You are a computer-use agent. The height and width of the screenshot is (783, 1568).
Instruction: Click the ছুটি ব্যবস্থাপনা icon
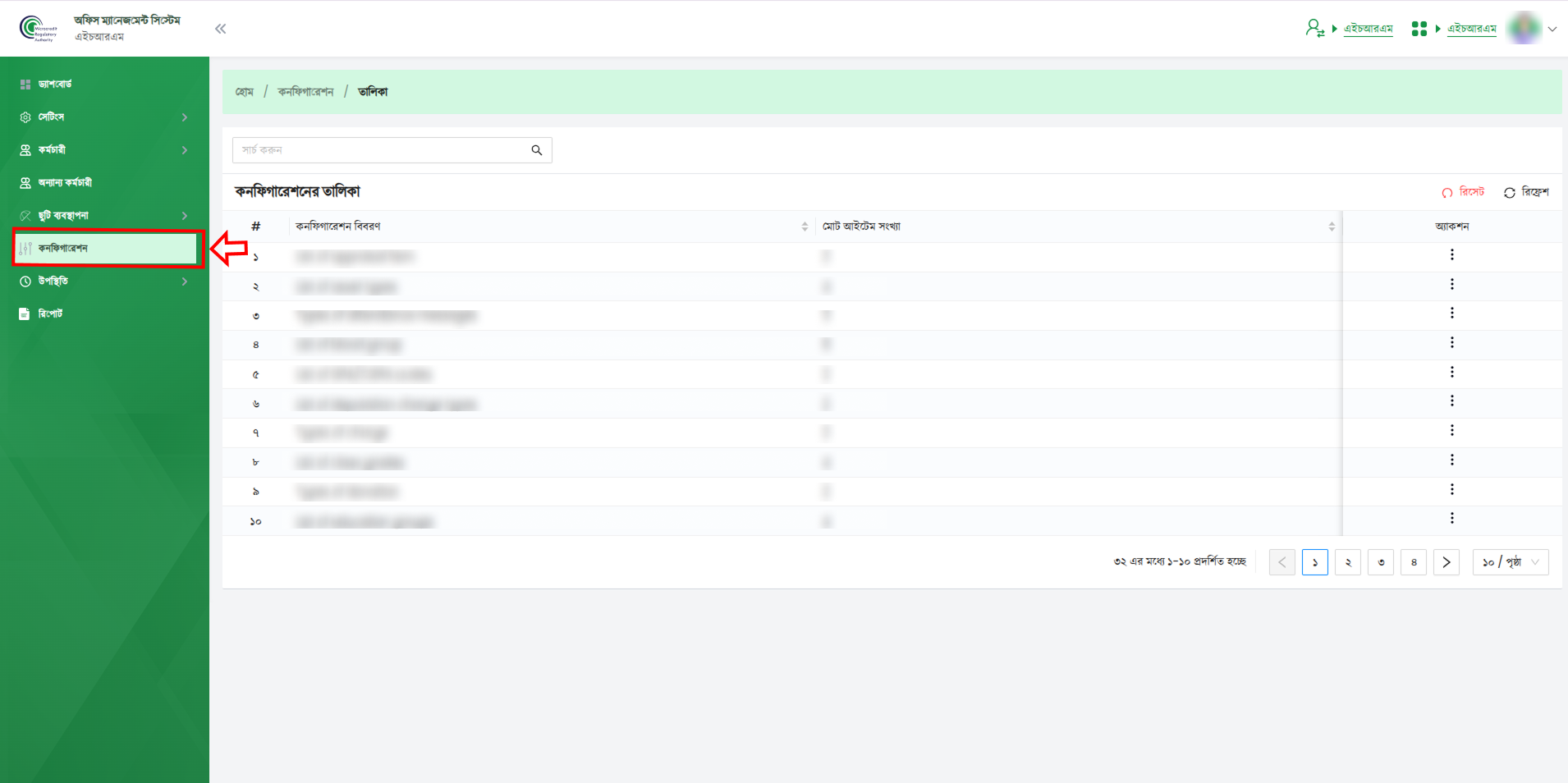point(25,216)
